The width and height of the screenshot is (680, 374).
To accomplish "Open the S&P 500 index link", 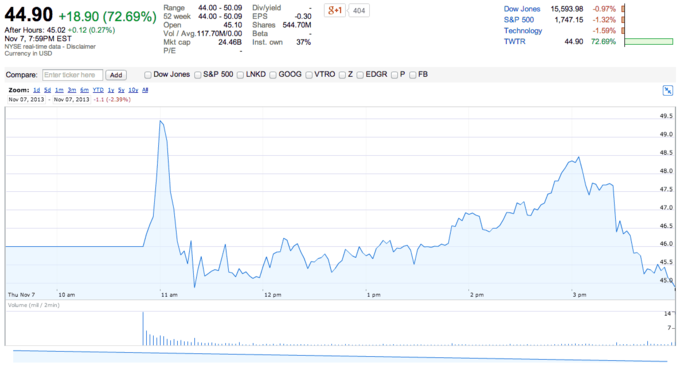I will [x=519, y=20].
